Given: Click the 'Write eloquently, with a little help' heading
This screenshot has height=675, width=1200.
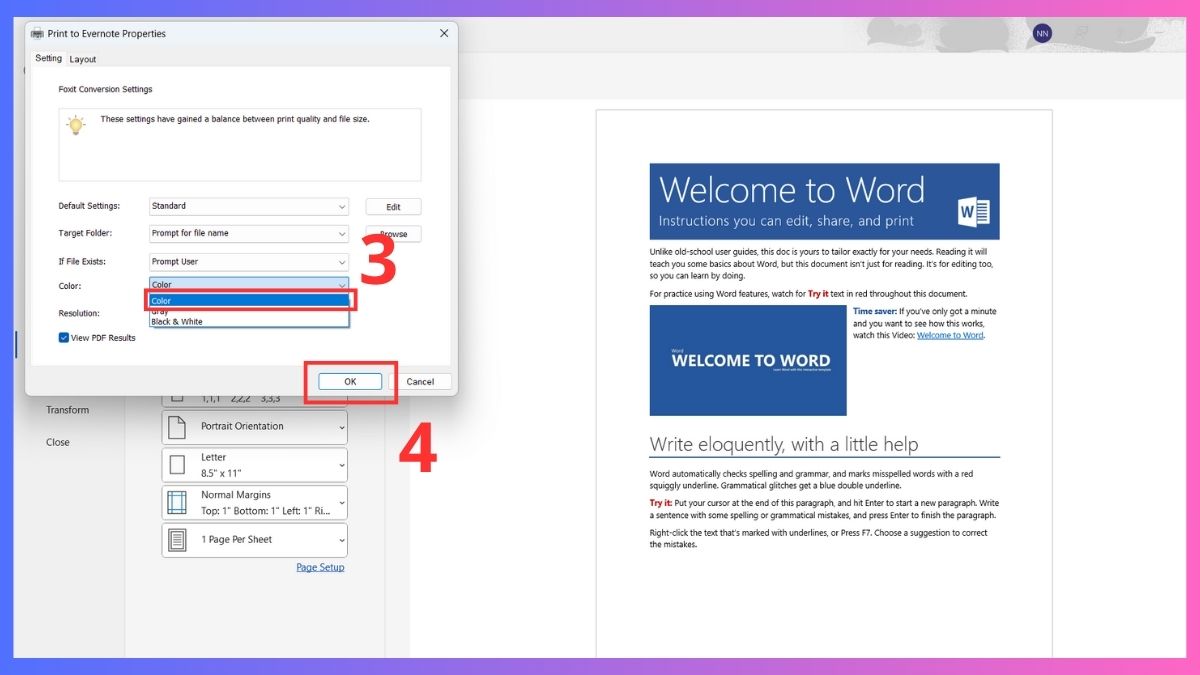Looking at the screenshot, I should tap(784, 444).
